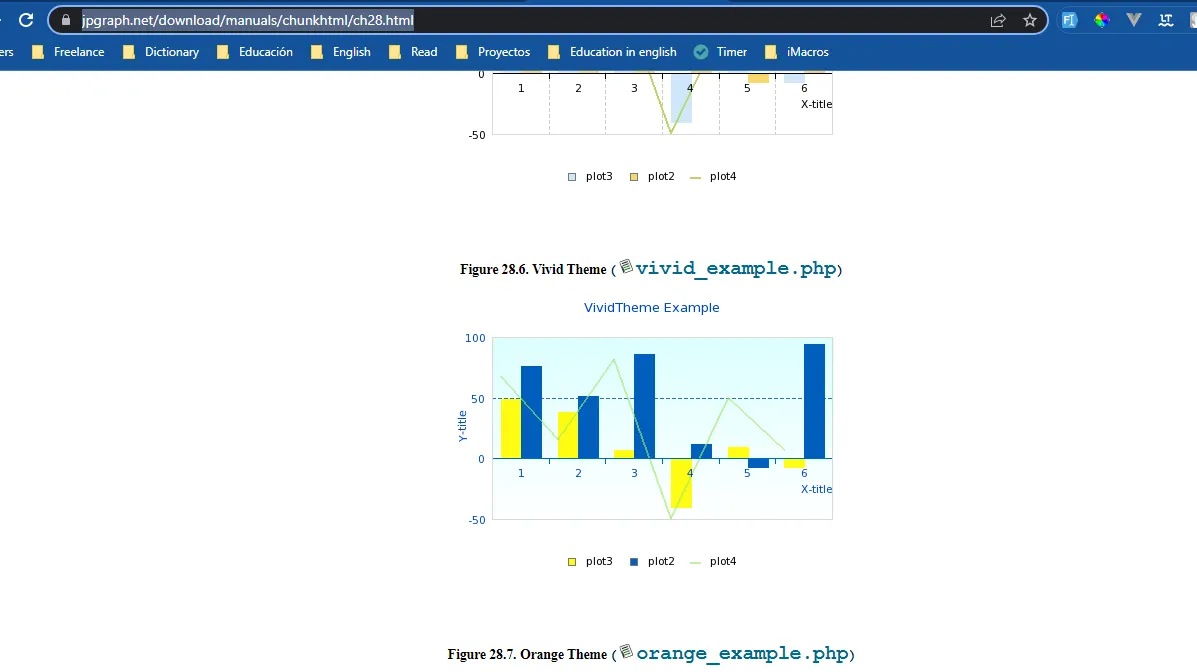Click the blue plot2 legend swatch in Vivid chart
Image resolution: width=1197 pixels, height=672 pixels.
click(634, 562)
